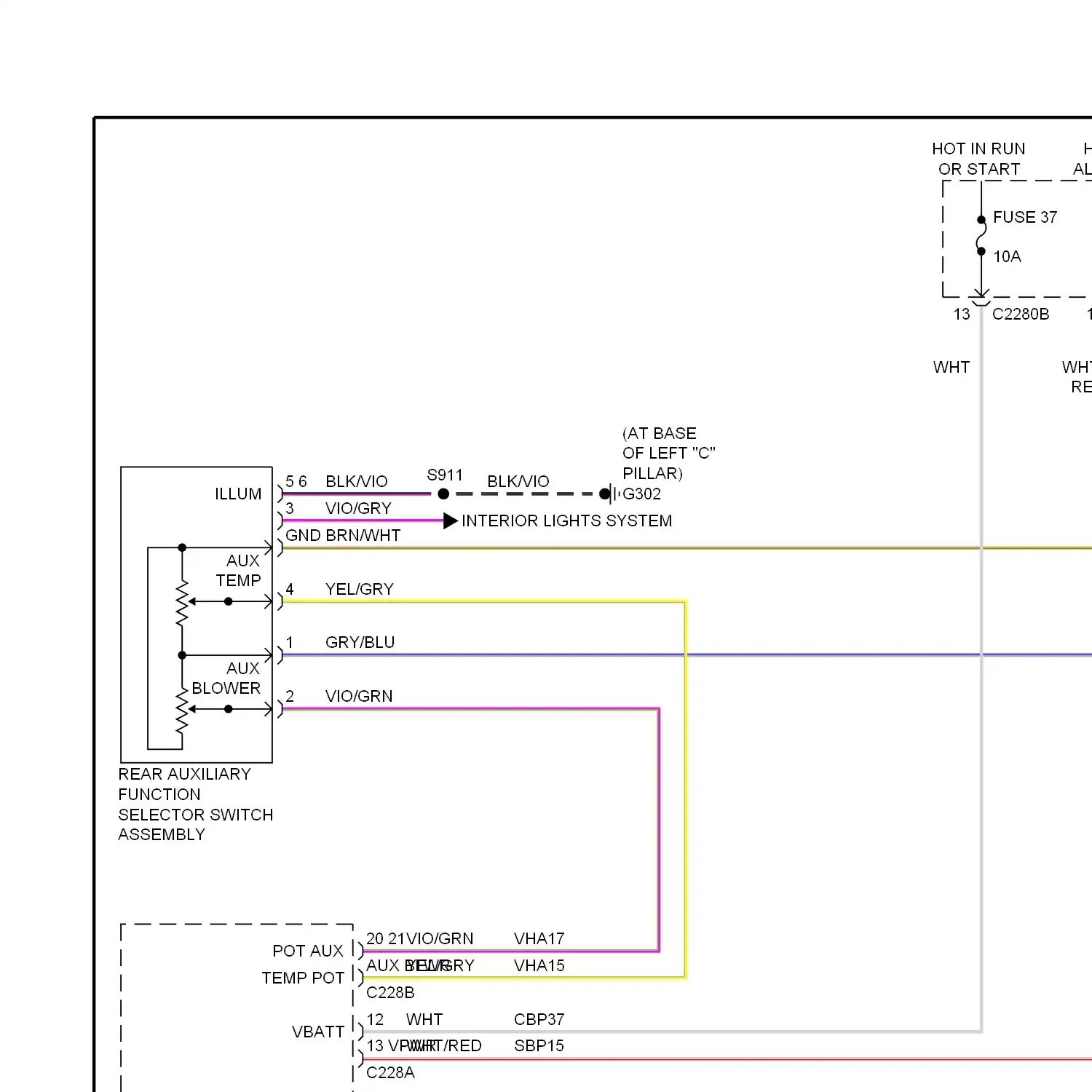The width and height of the screenshot is (1092, 1092).
Task: Select the WHT wire label below C2280B pin 13
Action: 951,367
